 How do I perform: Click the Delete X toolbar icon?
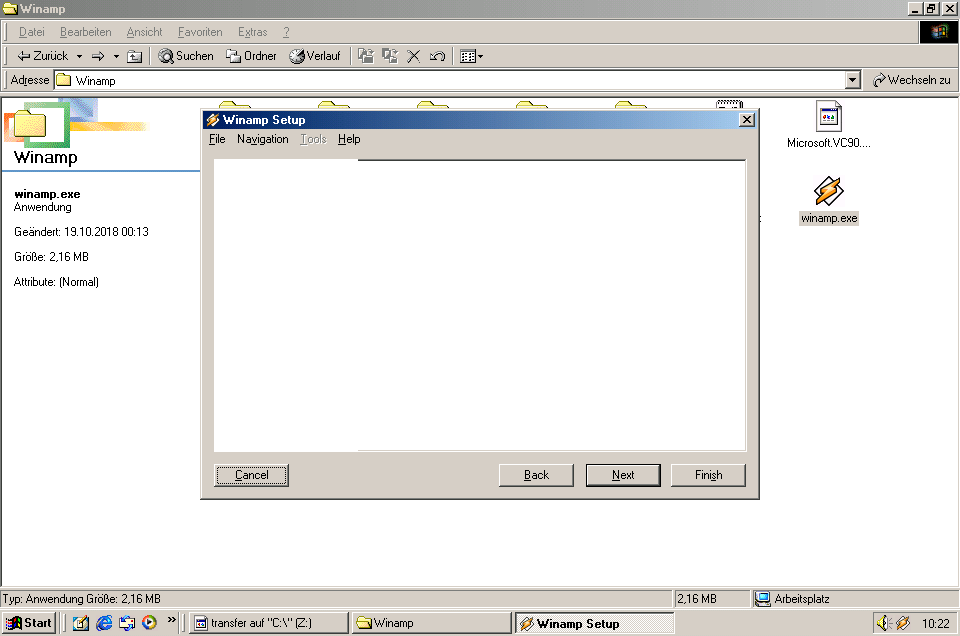point(414,56)
